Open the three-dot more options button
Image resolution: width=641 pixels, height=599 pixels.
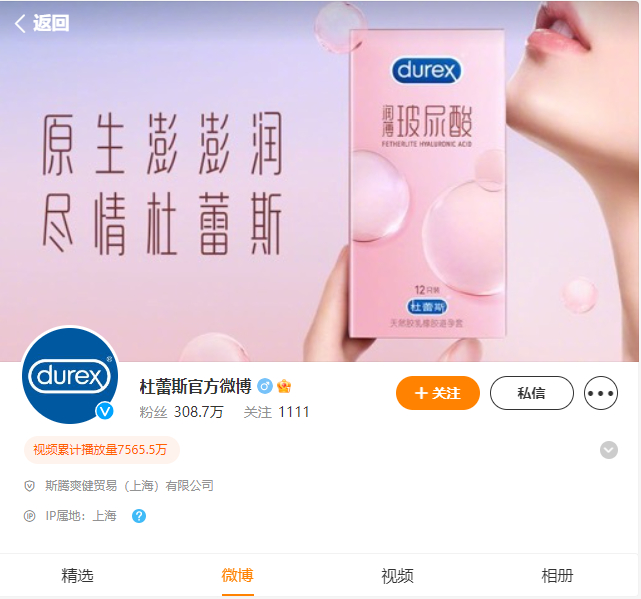coord(601,393)
